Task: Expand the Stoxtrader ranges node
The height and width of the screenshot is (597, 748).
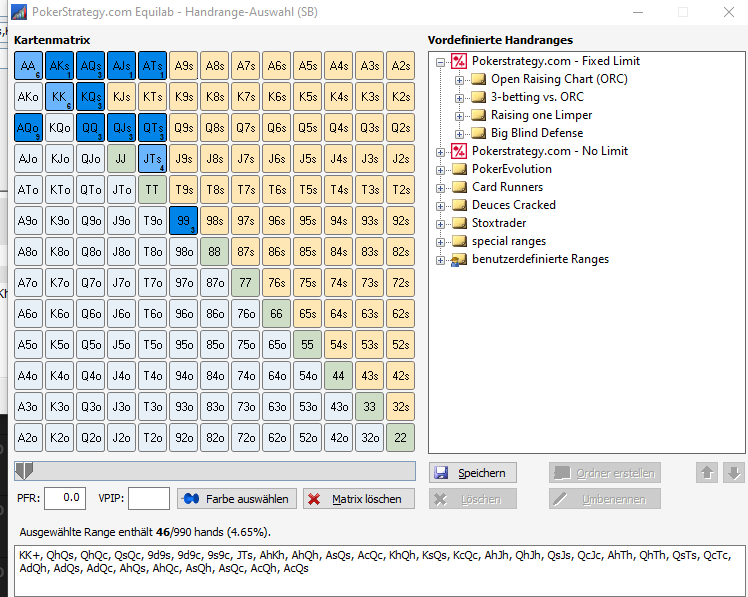Action: point(440,224)
